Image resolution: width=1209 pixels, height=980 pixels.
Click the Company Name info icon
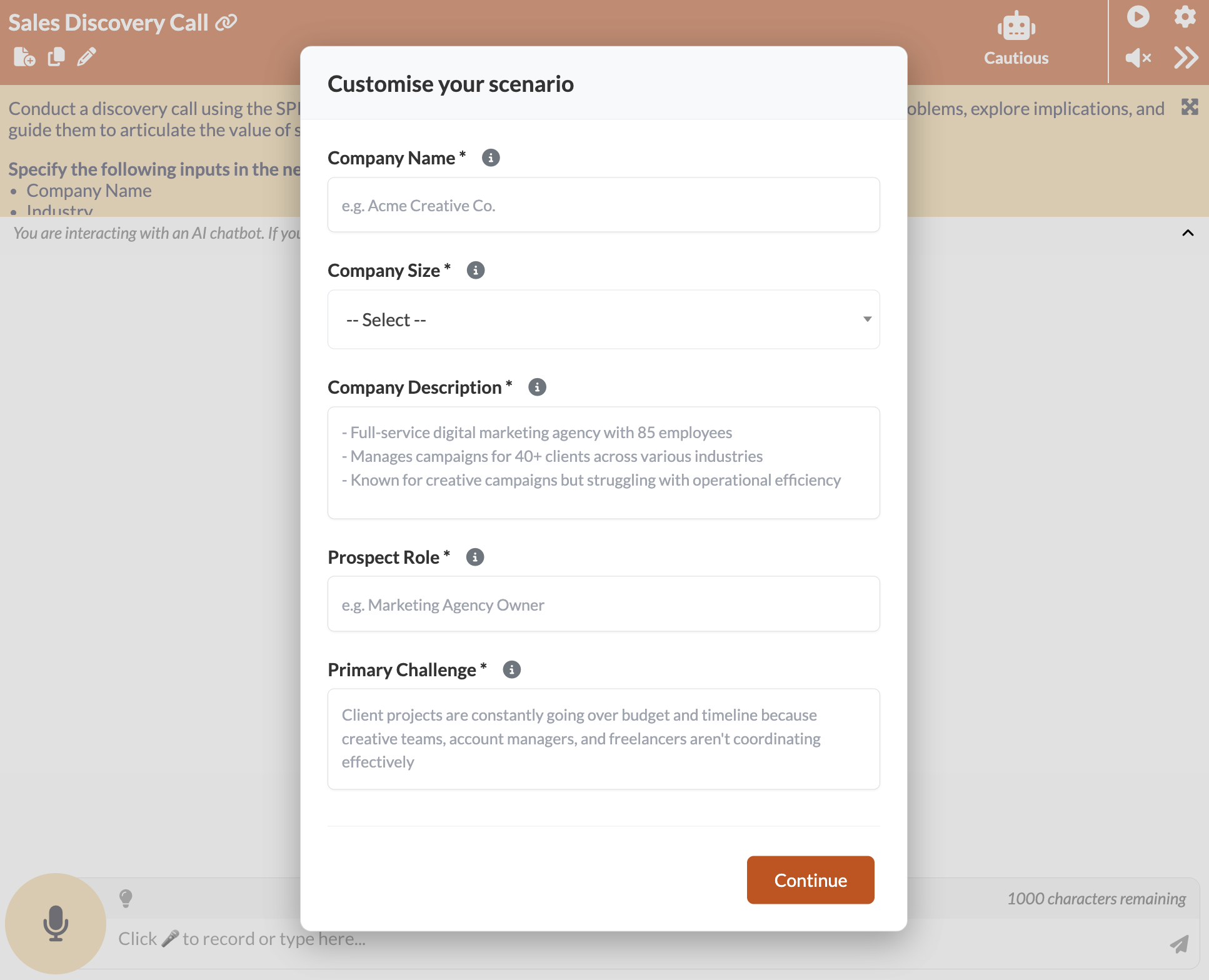[x=491, y=158]
